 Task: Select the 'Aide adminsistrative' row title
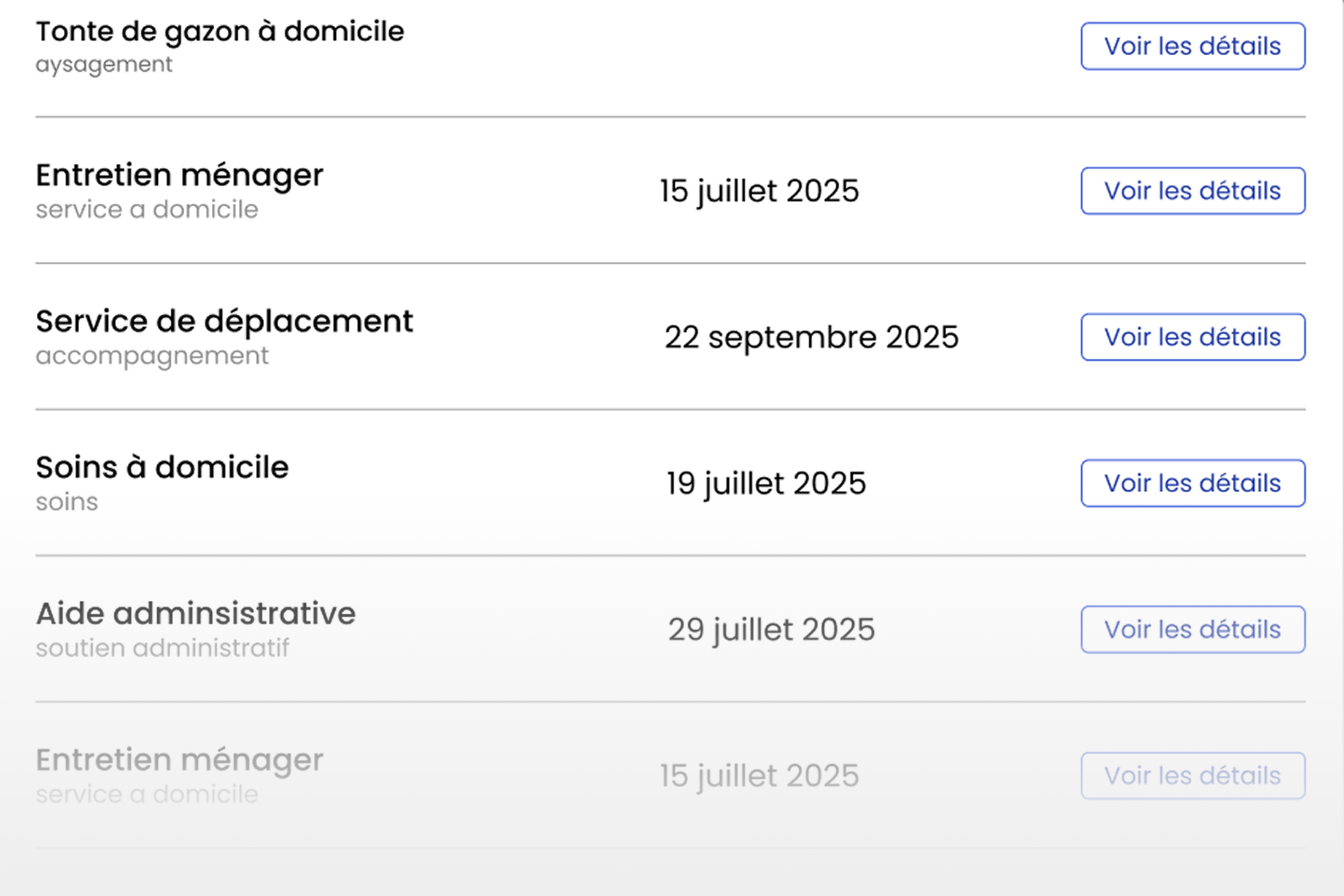click(x=196, y=613)
